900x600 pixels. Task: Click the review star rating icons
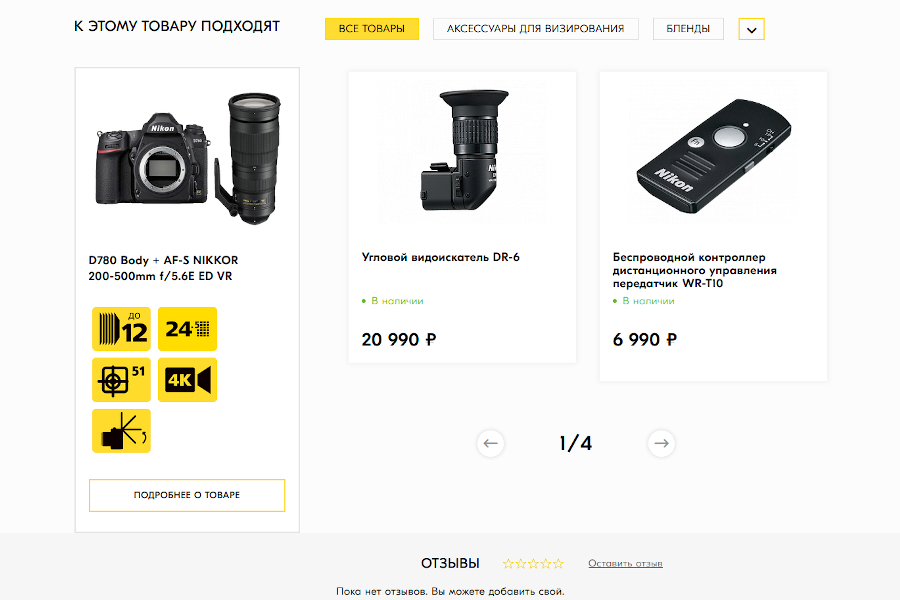click(533, 564)
